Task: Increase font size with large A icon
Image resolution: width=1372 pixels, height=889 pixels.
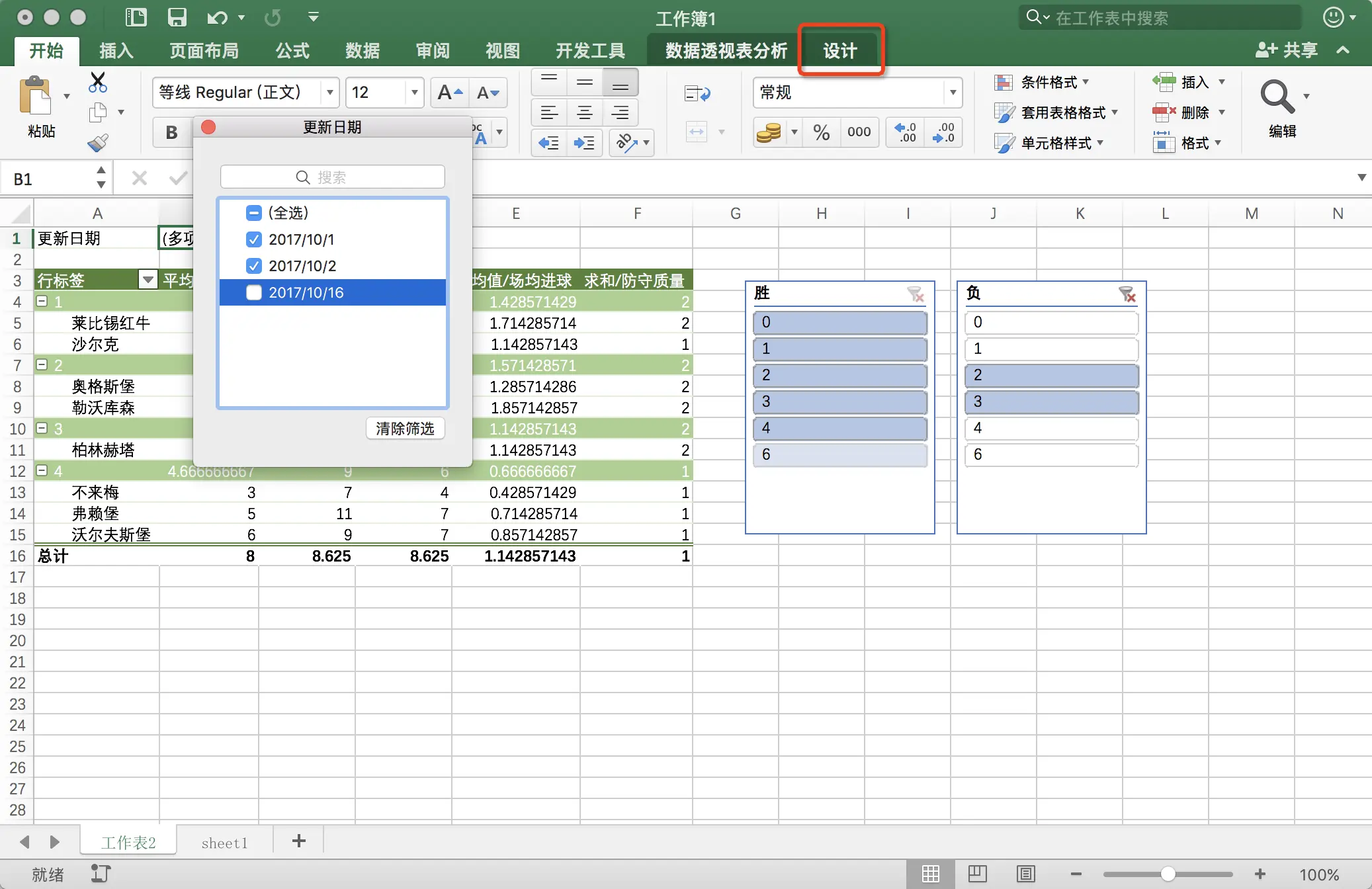Action: (x=450, y=93)
